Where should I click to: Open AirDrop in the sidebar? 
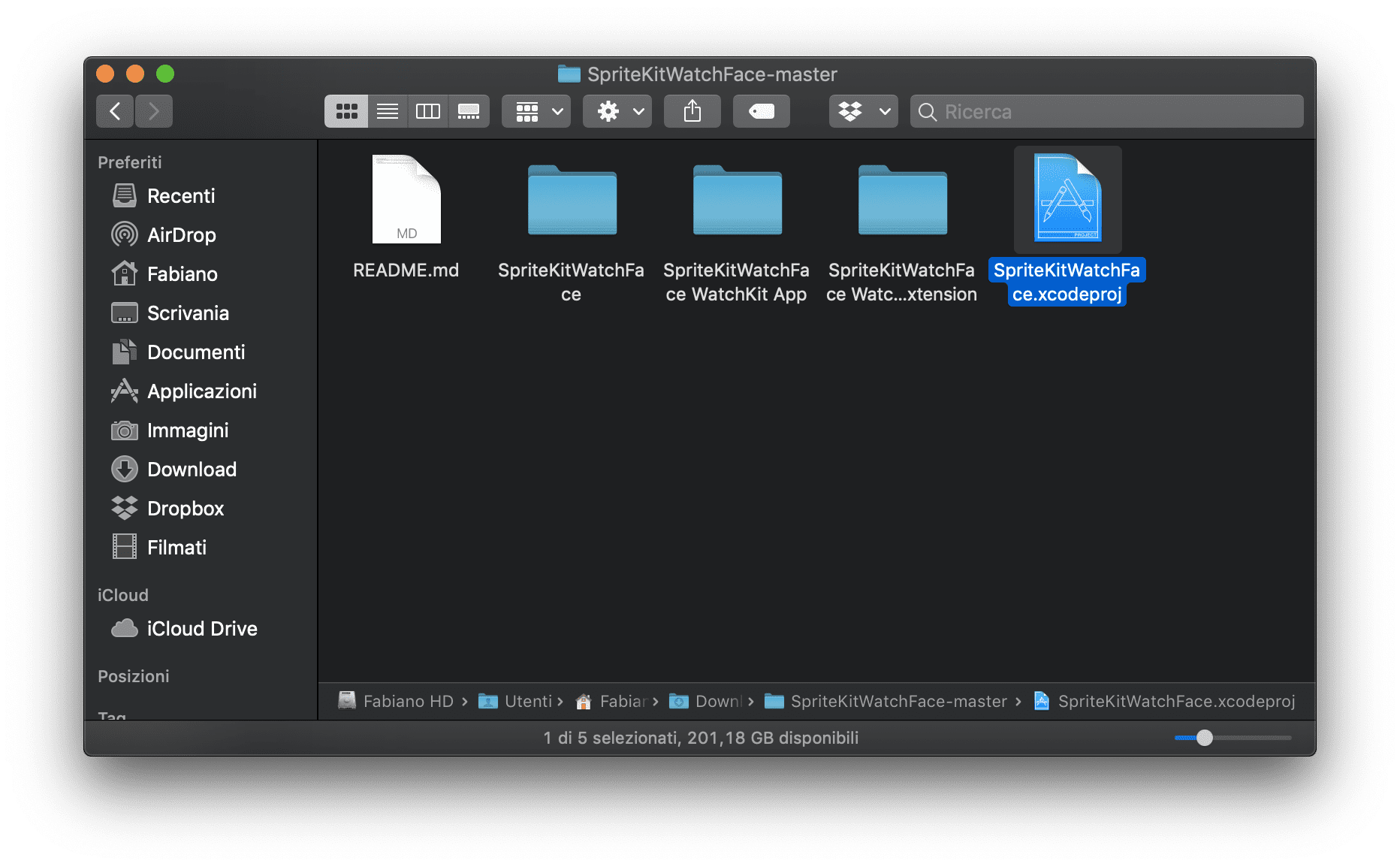pos(181,235)
